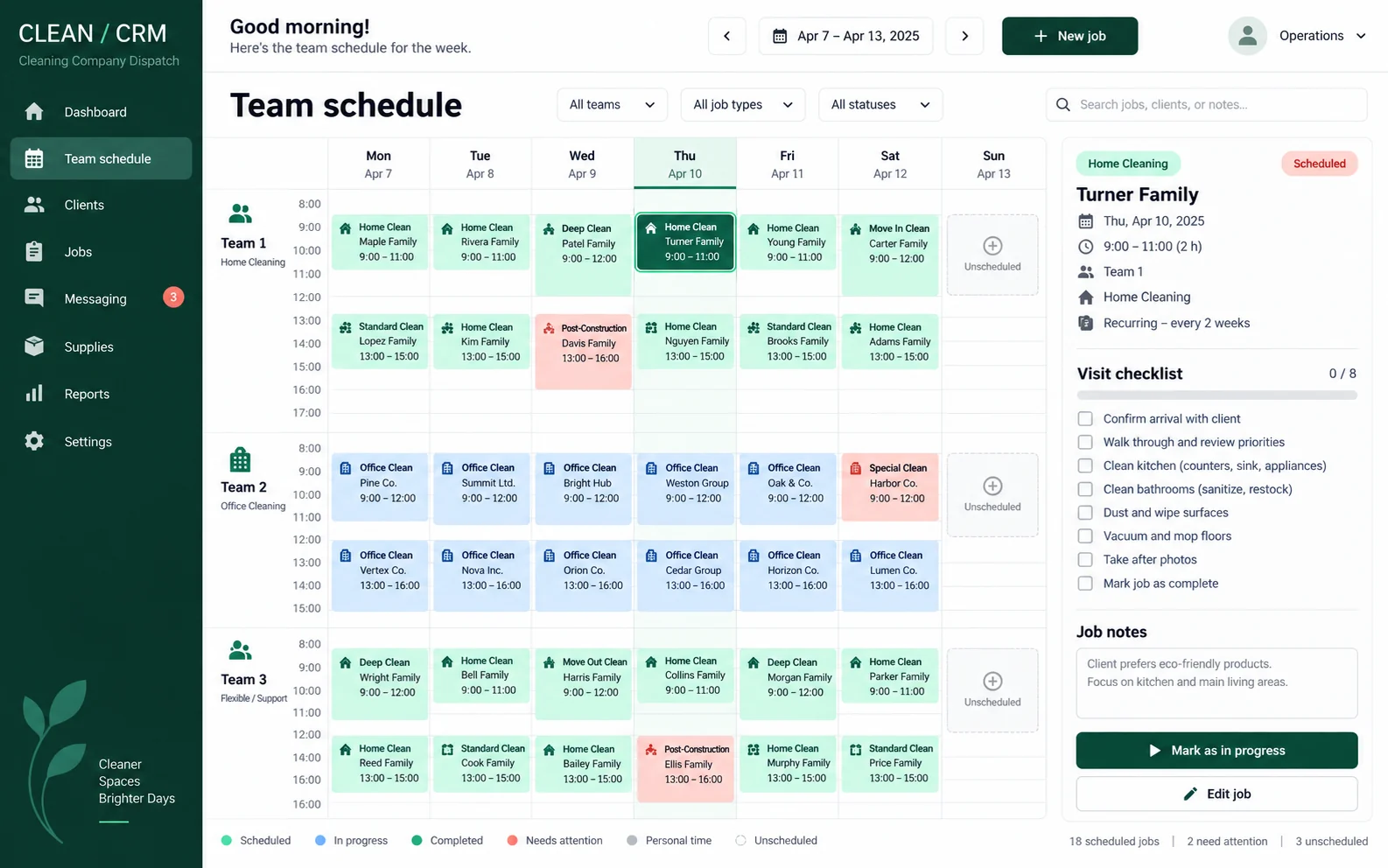The height and width of the screenshot is (868, 1388).
Task: Click the visit checklist progress bar
Action: tap(1216, 395)
